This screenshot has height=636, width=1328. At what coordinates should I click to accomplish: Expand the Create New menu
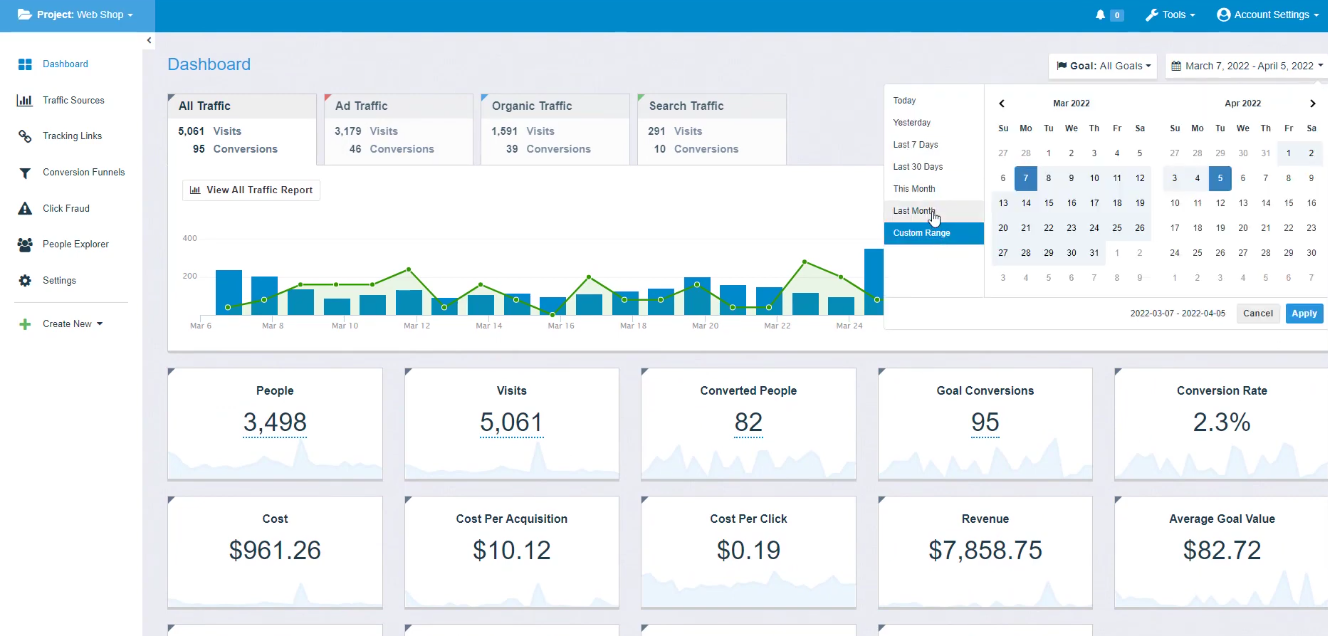click(x=72, y=324)
